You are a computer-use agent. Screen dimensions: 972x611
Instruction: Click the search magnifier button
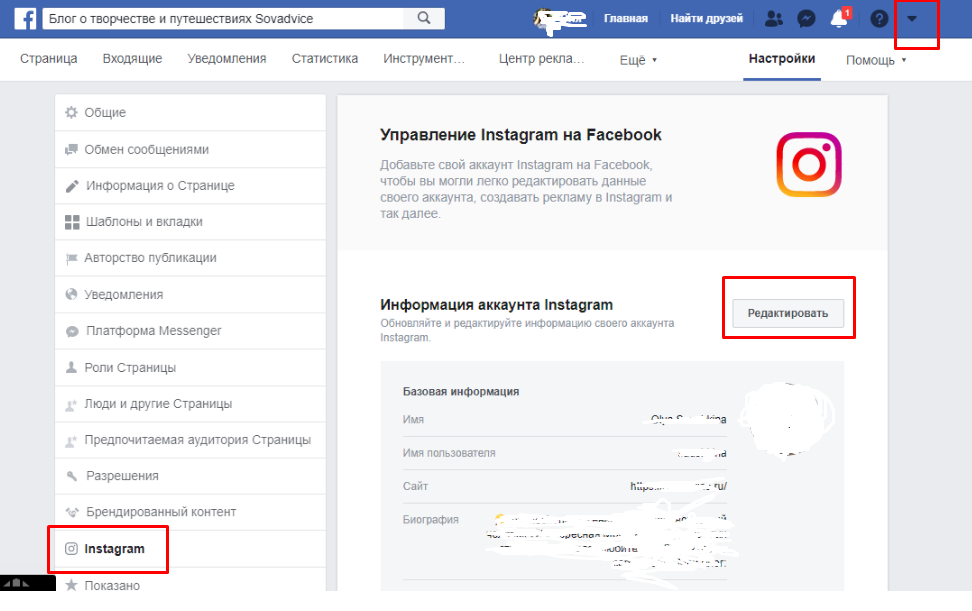tap(424, 18)
